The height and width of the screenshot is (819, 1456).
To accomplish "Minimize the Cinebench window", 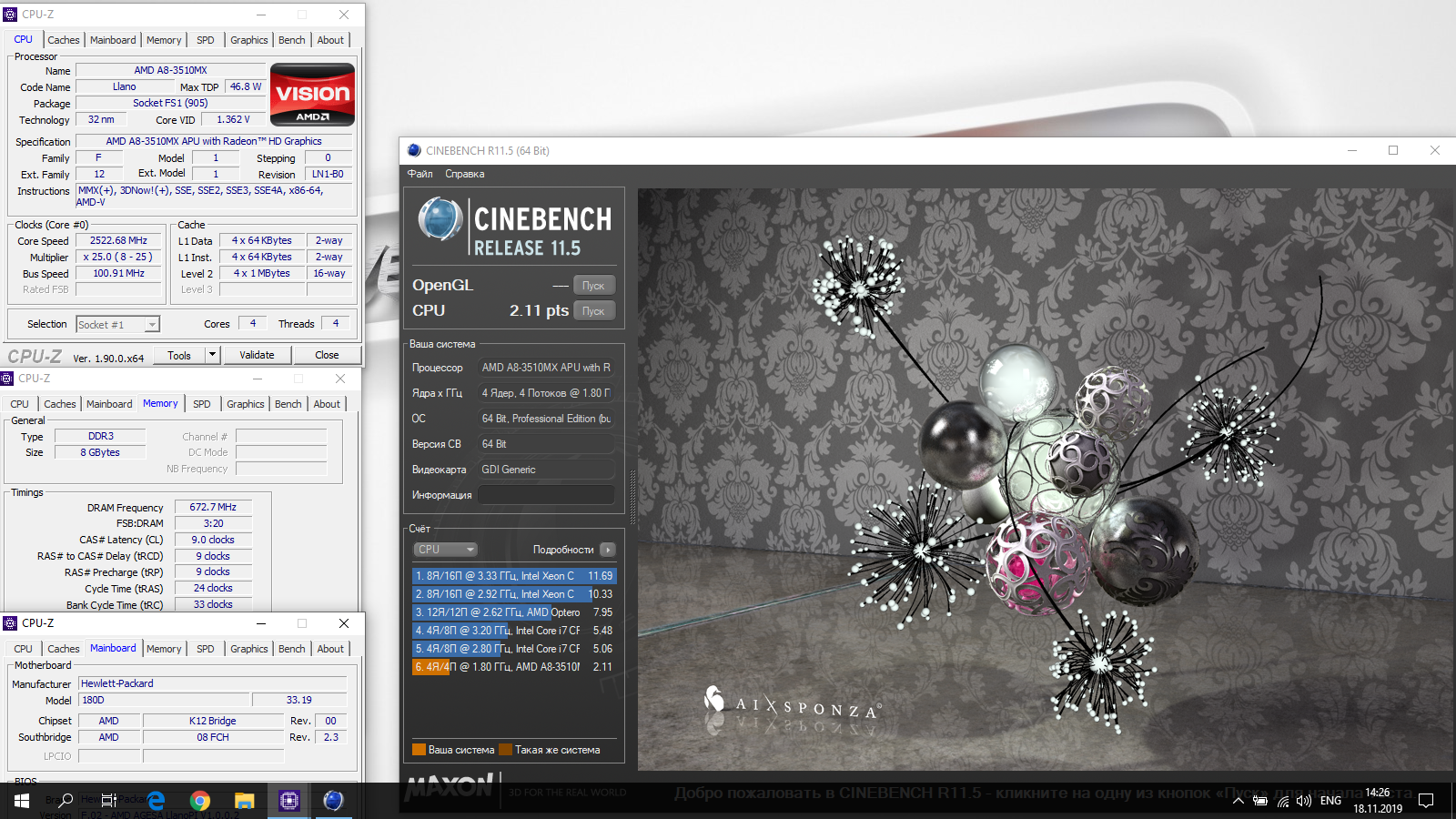I will (1352, 150).
